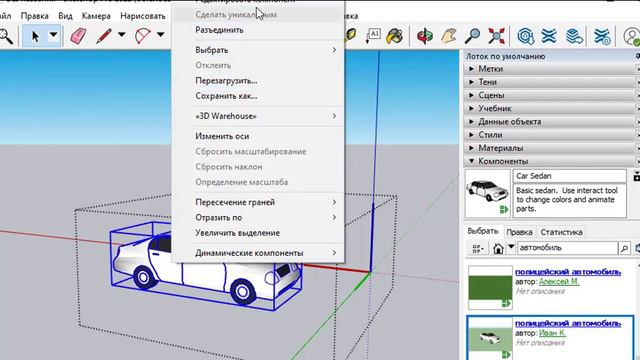Open the view options grid icon
Image resolution: width=640 pixels, height=360 pixels.
(x=478, y=248)
